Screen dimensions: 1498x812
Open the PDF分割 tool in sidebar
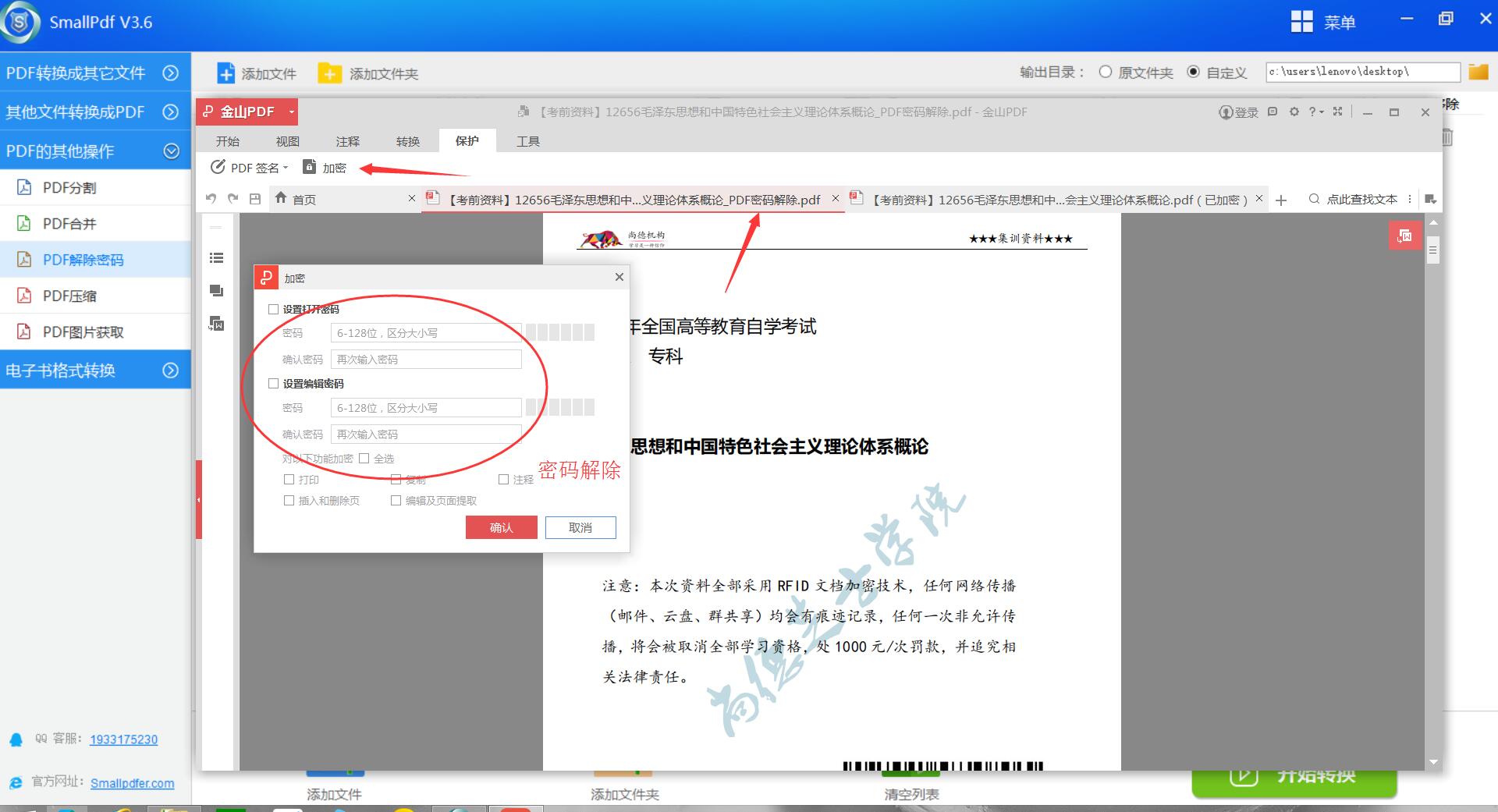pos(70,187)
